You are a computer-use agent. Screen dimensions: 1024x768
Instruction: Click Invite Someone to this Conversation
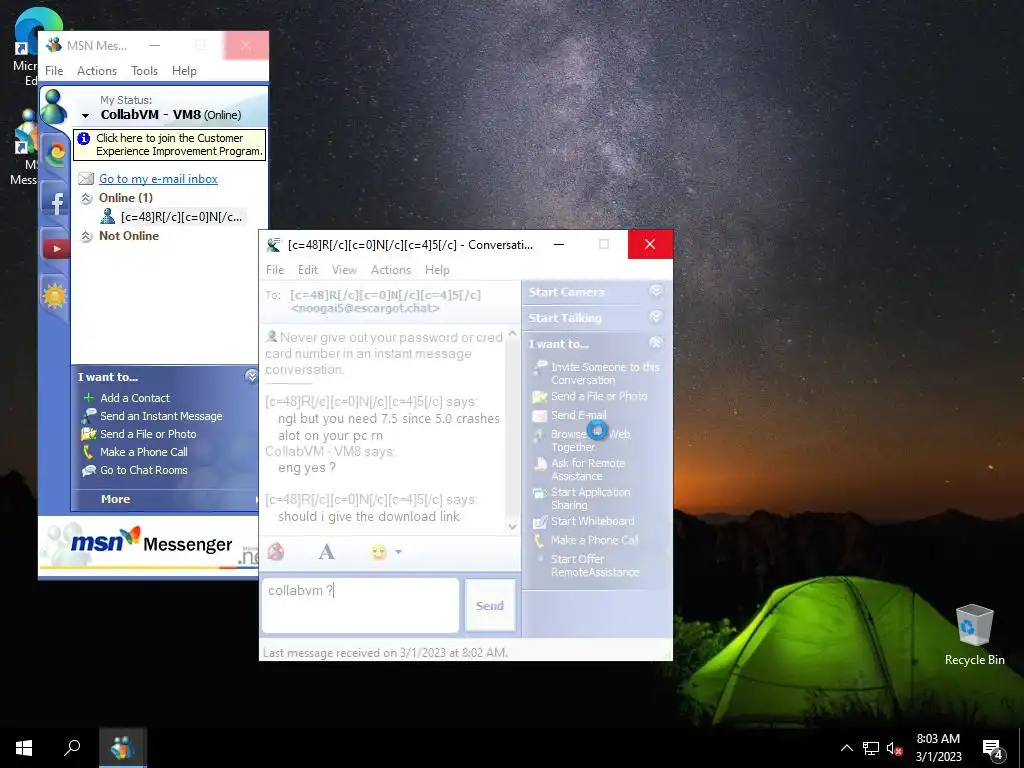click(605, 374)
